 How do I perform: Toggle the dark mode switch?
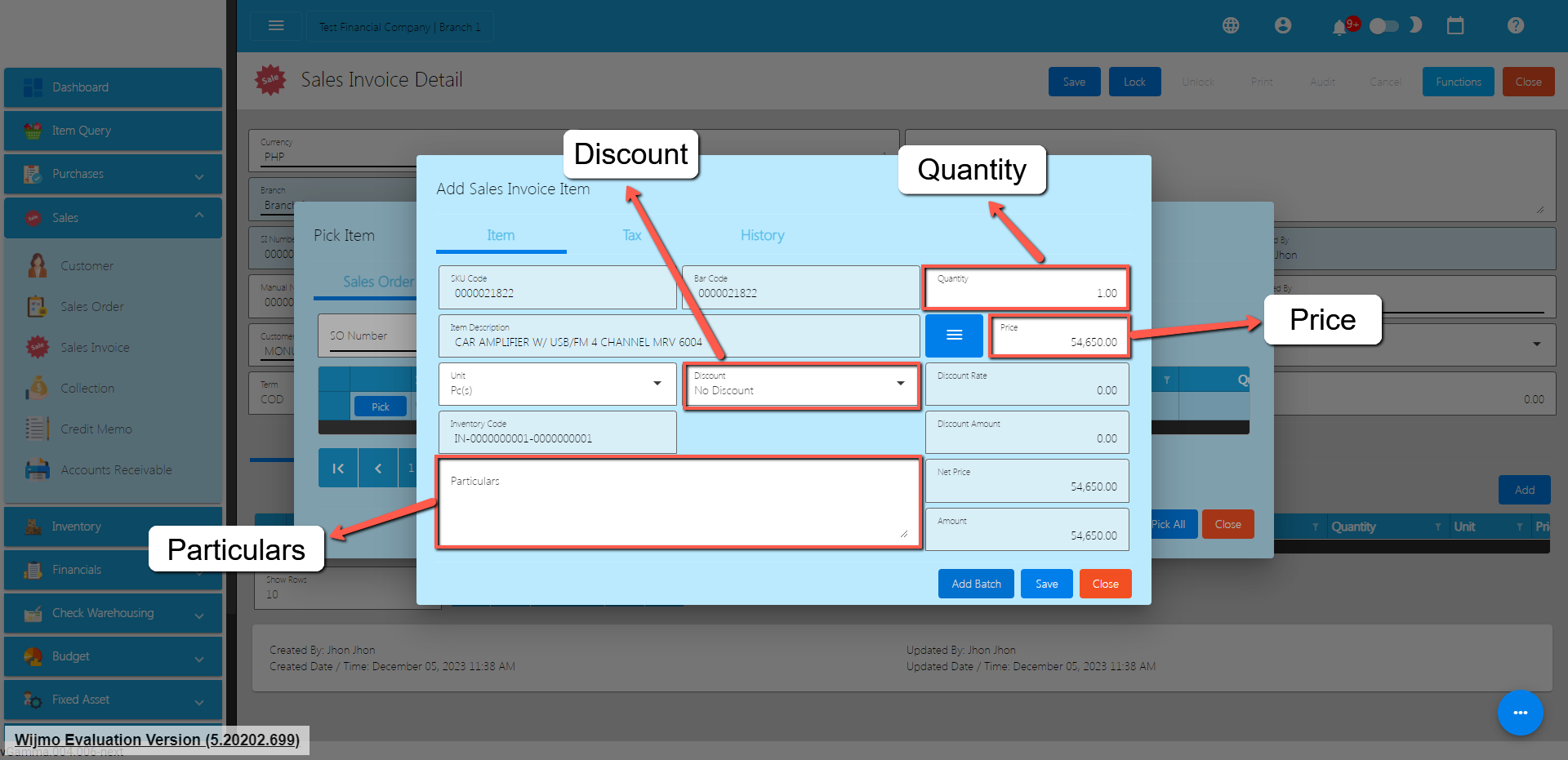(1384, 26)
